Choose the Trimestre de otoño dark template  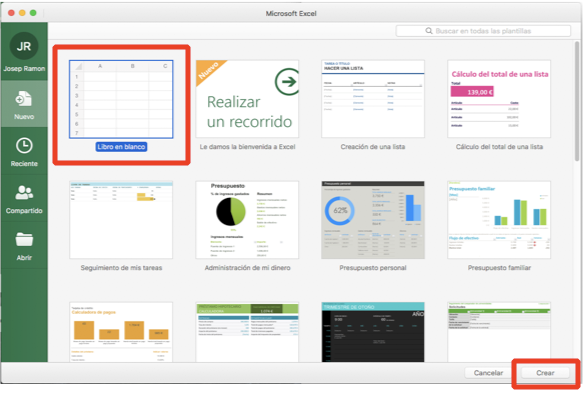(x=373, y=332)
